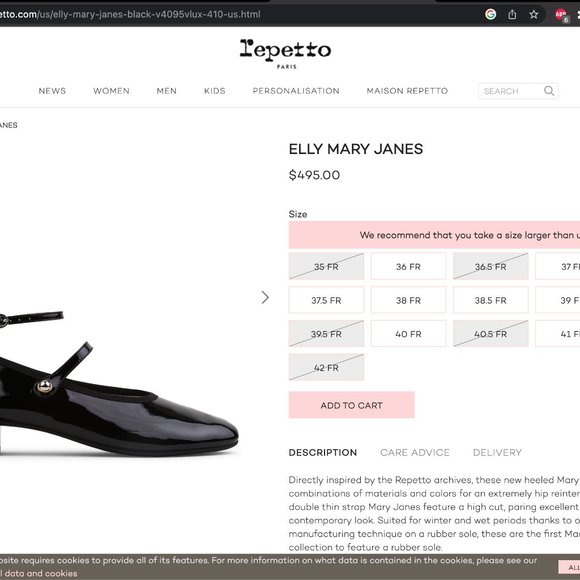
Task: Show next product image arrow
Action: (265, 297)
